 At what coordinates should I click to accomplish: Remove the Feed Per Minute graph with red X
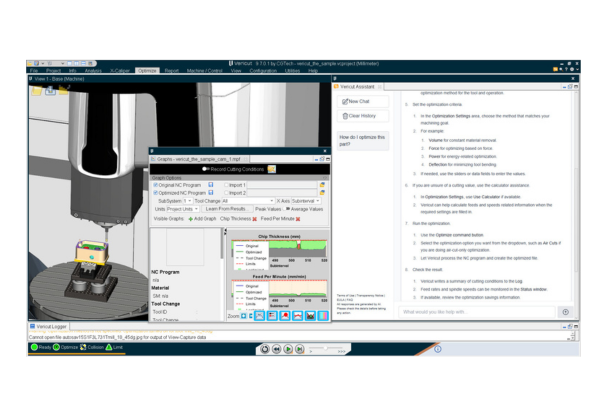click(298, 219)
